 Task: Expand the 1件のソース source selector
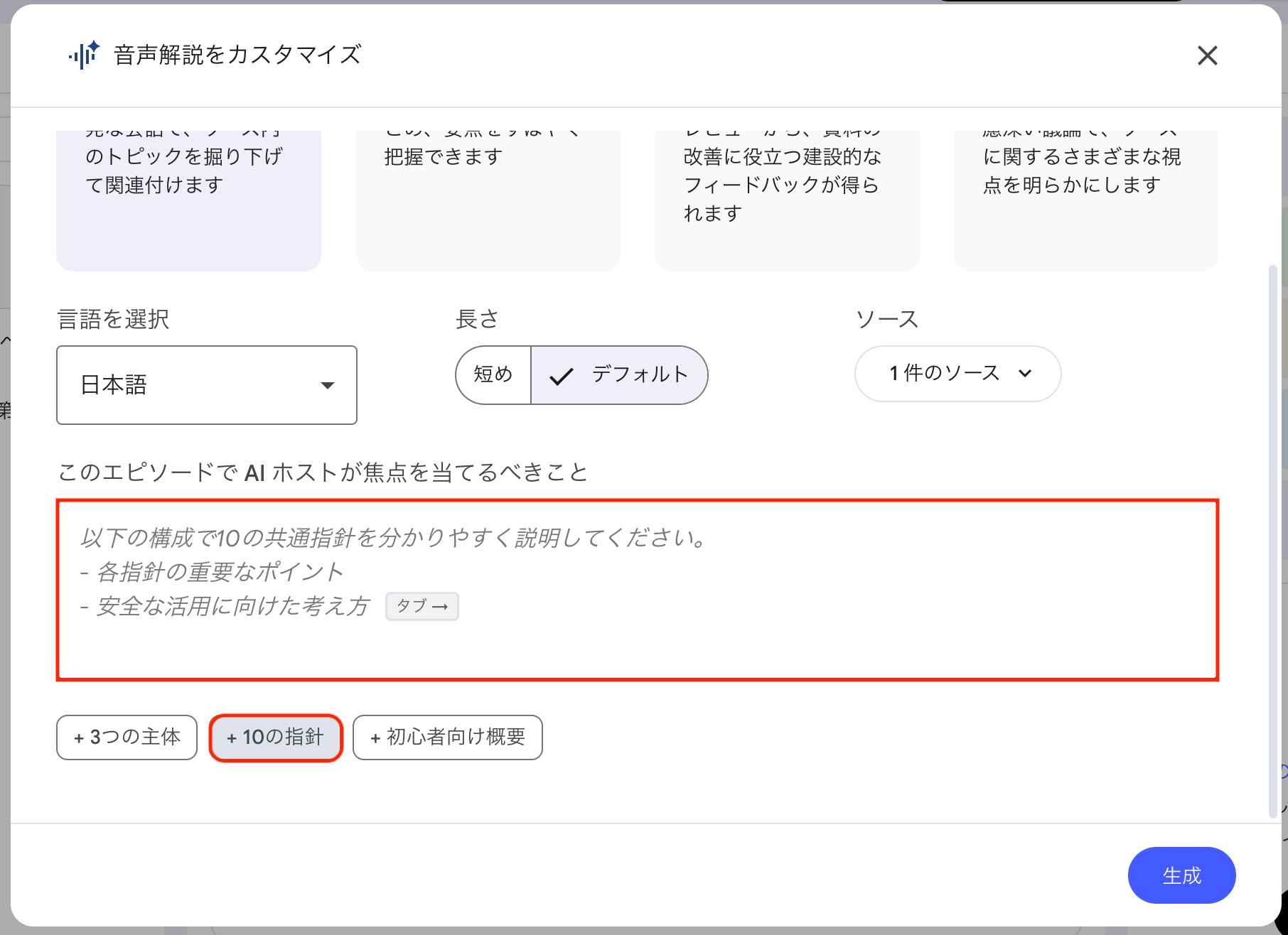[x=957, y=374]
